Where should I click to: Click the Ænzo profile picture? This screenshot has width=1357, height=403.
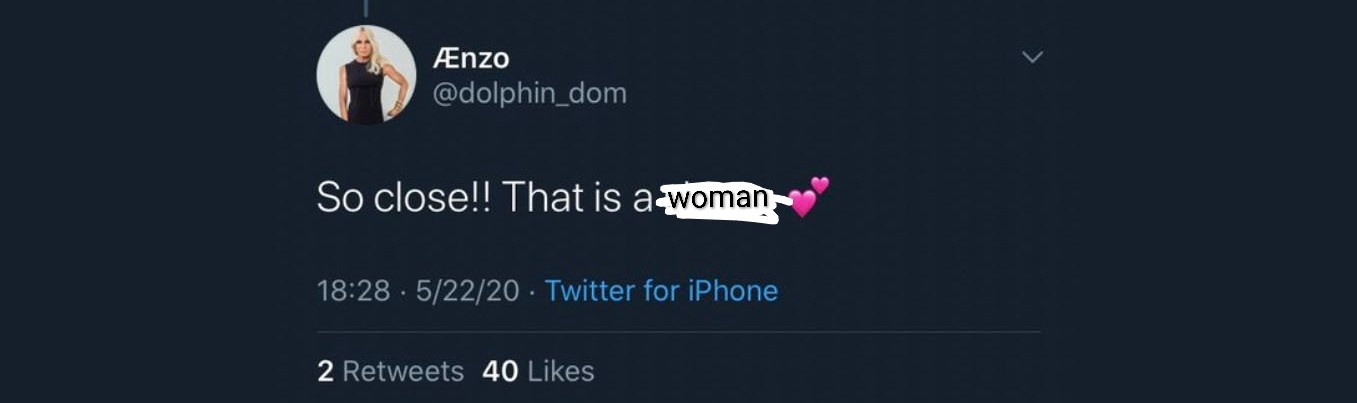pyautogui.click(x=366, y=75)
